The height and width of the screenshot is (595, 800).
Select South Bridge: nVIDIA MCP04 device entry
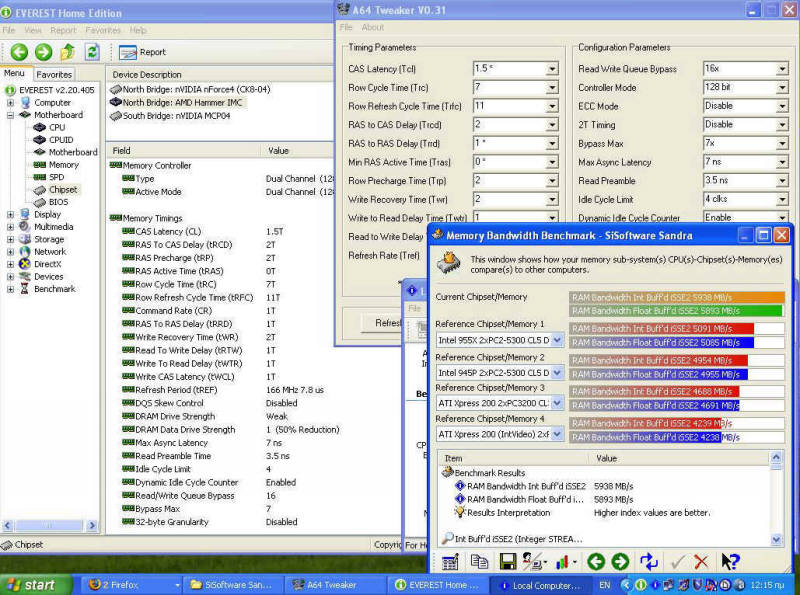177,116
